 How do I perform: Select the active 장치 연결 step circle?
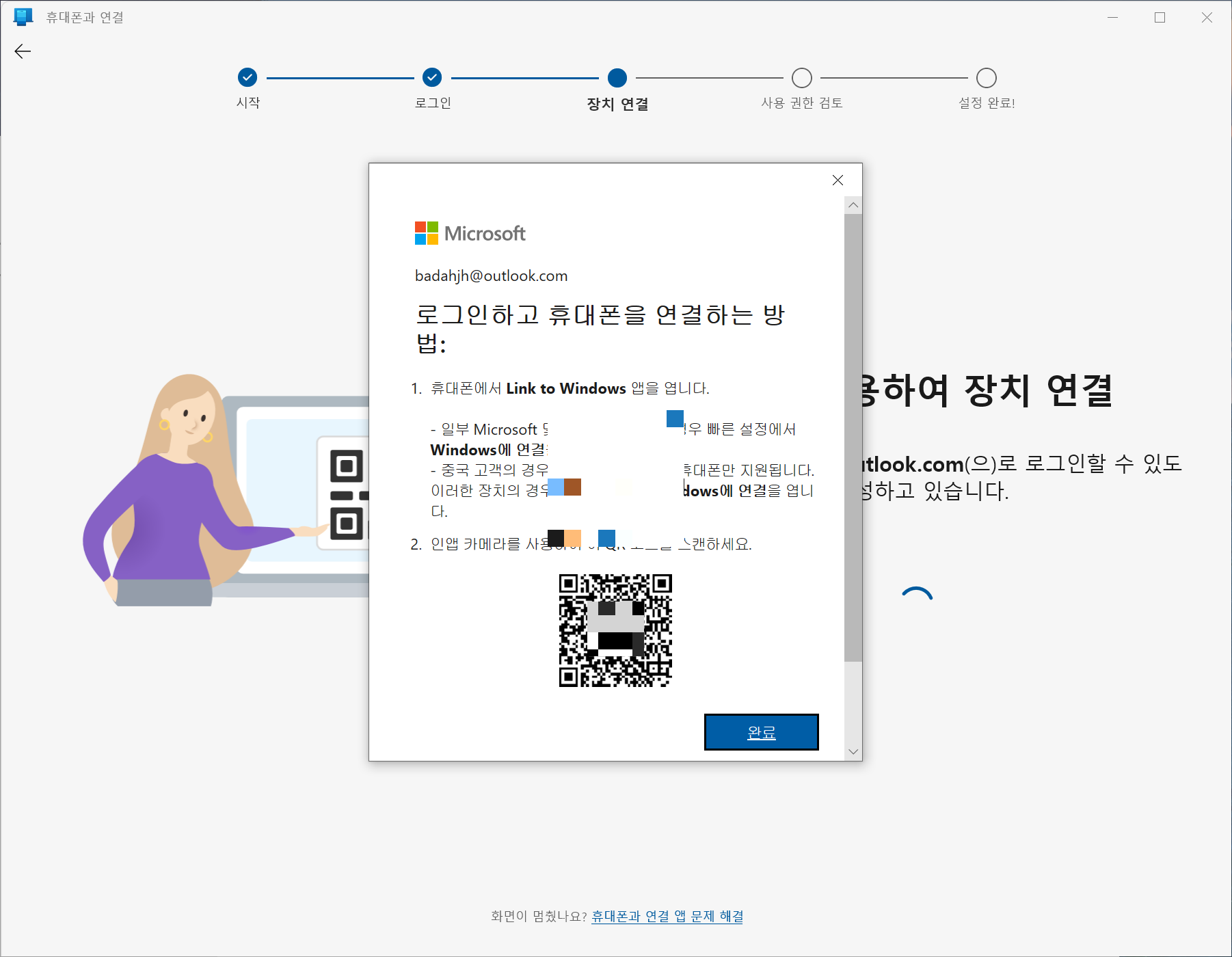(617, 78)
